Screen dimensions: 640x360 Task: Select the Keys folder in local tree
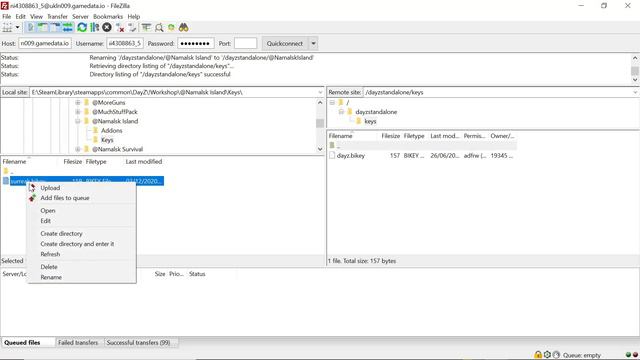click(x=107, y=140)
